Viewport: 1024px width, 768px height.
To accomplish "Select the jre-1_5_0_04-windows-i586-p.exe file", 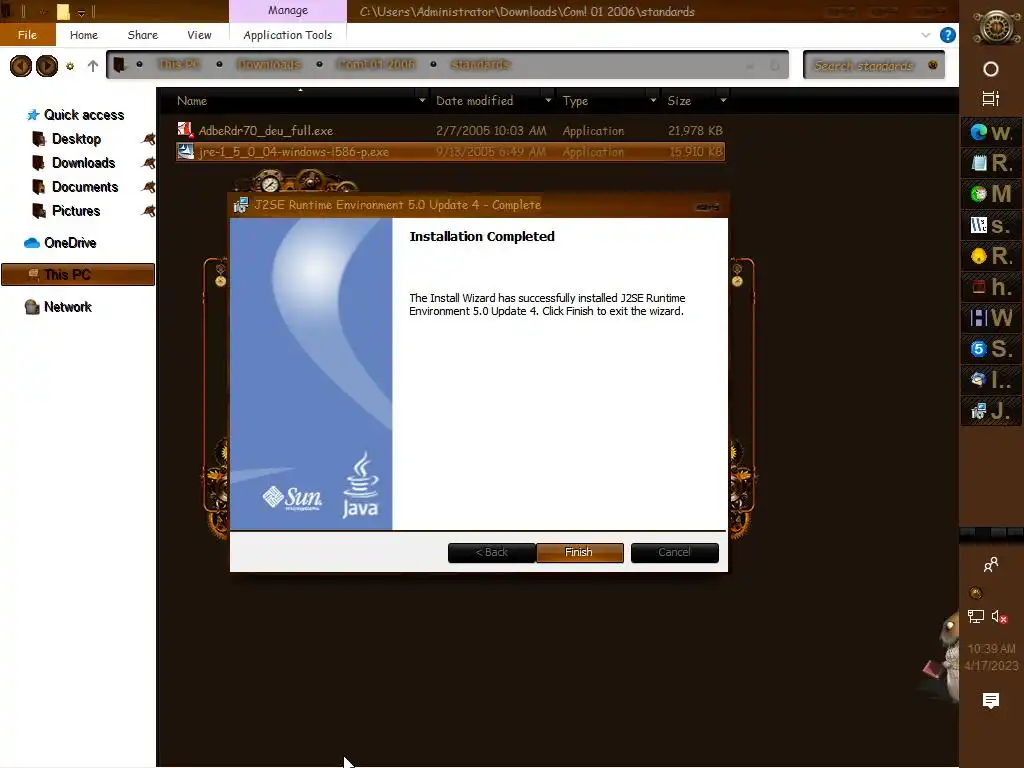I will pyautogui.click(x=451, y=152).
